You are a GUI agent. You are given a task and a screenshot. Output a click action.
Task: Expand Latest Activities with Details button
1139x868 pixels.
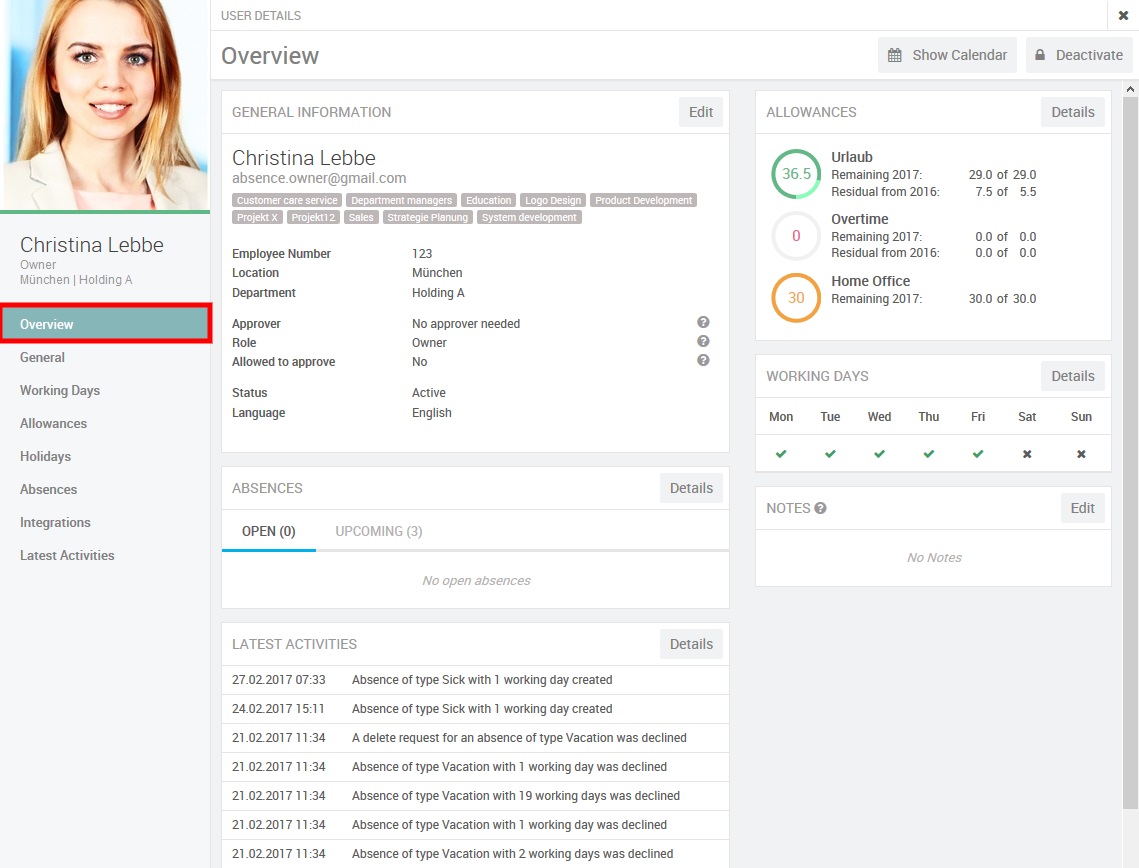coord(691,644)
